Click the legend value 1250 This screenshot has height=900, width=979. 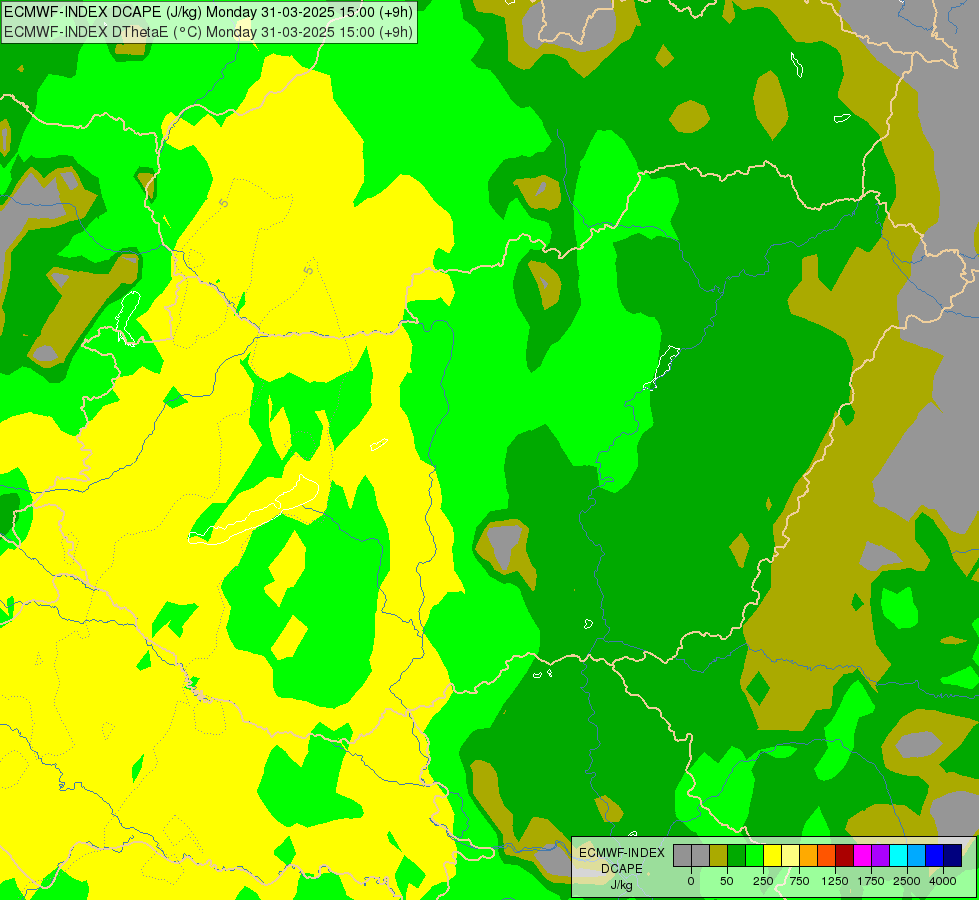(835, 881)
